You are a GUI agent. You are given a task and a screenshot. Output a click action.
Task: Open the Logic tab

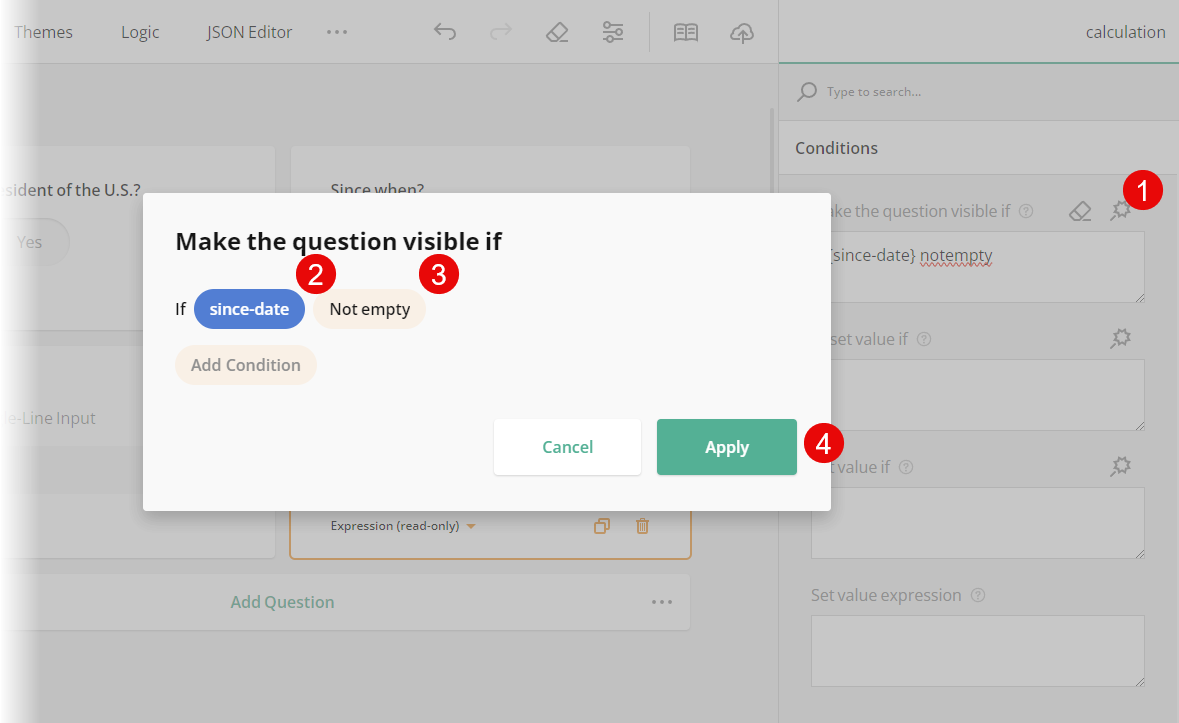tap(139, 32)
